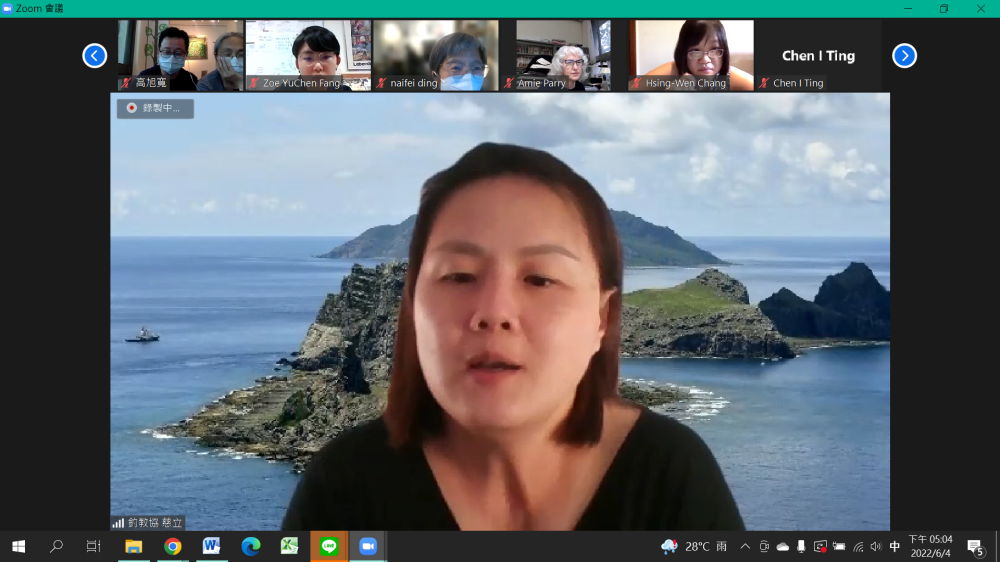Expand the hidden system tray icons
Viewport: 1000px width, 562px height.
pyautogui.click(x=745, y=546)
